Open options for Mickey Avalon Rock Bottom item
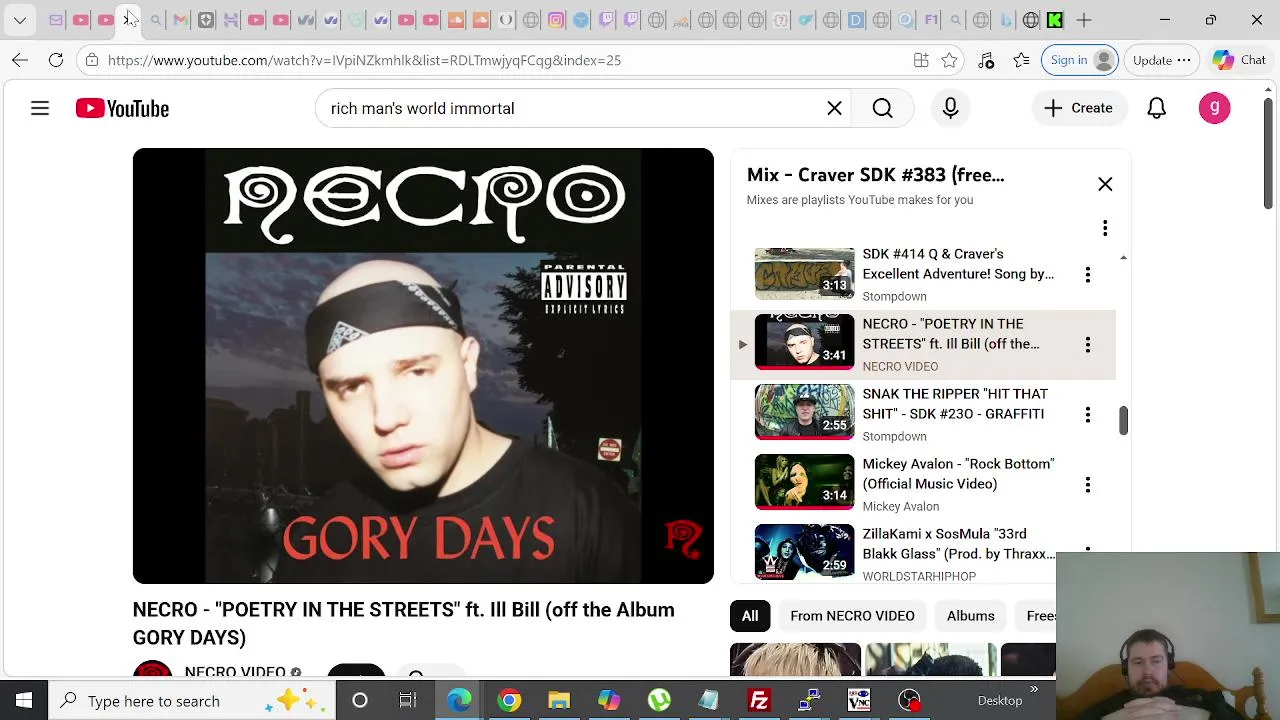The width and height of the screenshot is (1280, 720). point(1087,484)
